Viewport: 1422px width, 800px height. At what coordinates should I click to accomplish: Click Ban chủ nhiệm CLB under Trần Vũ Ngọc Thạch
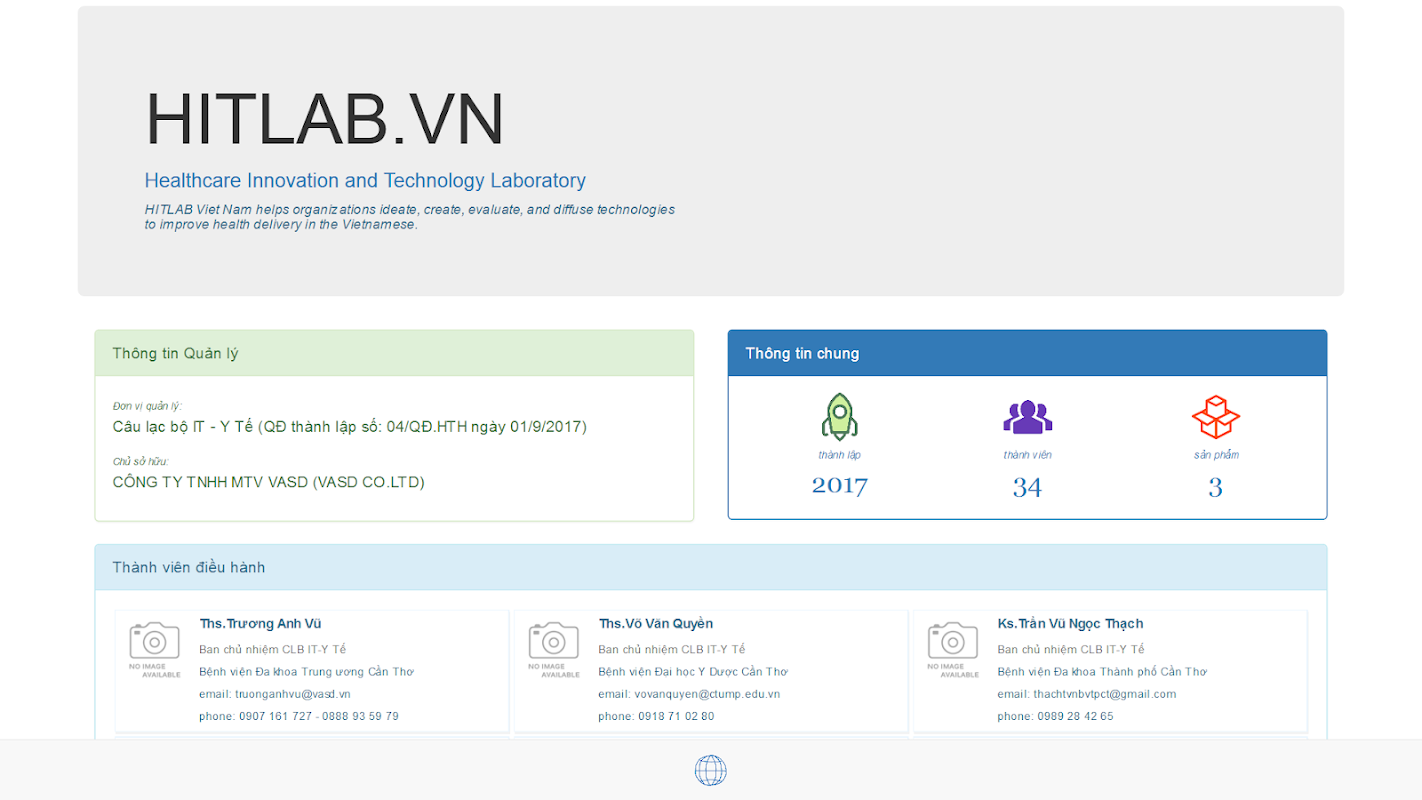click(x=1070, y=650)
